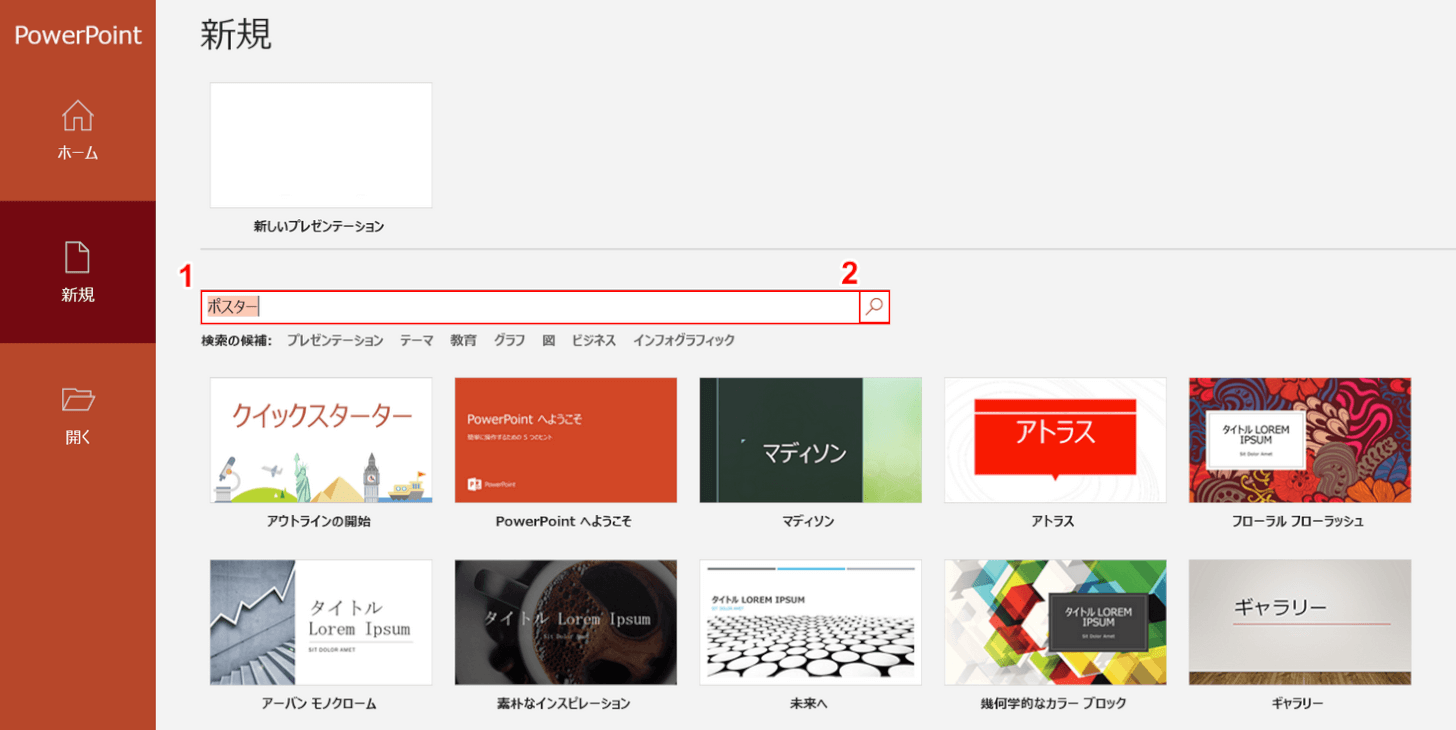Choose the 未来へ theme thumbnail
Viewport: 1456px width, 730px height.
[x=811, y=622]
